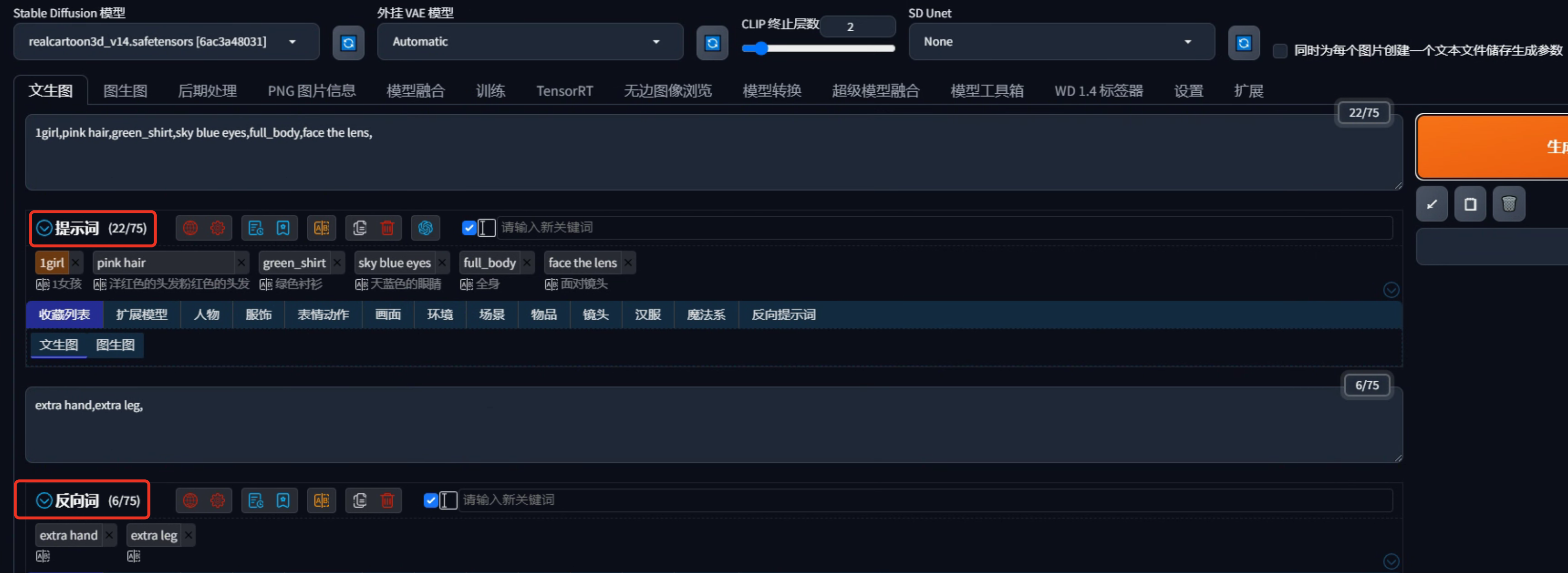Open the 外挂 VAE 模型 dropdown
The image size is (1568, 573).
530,41
